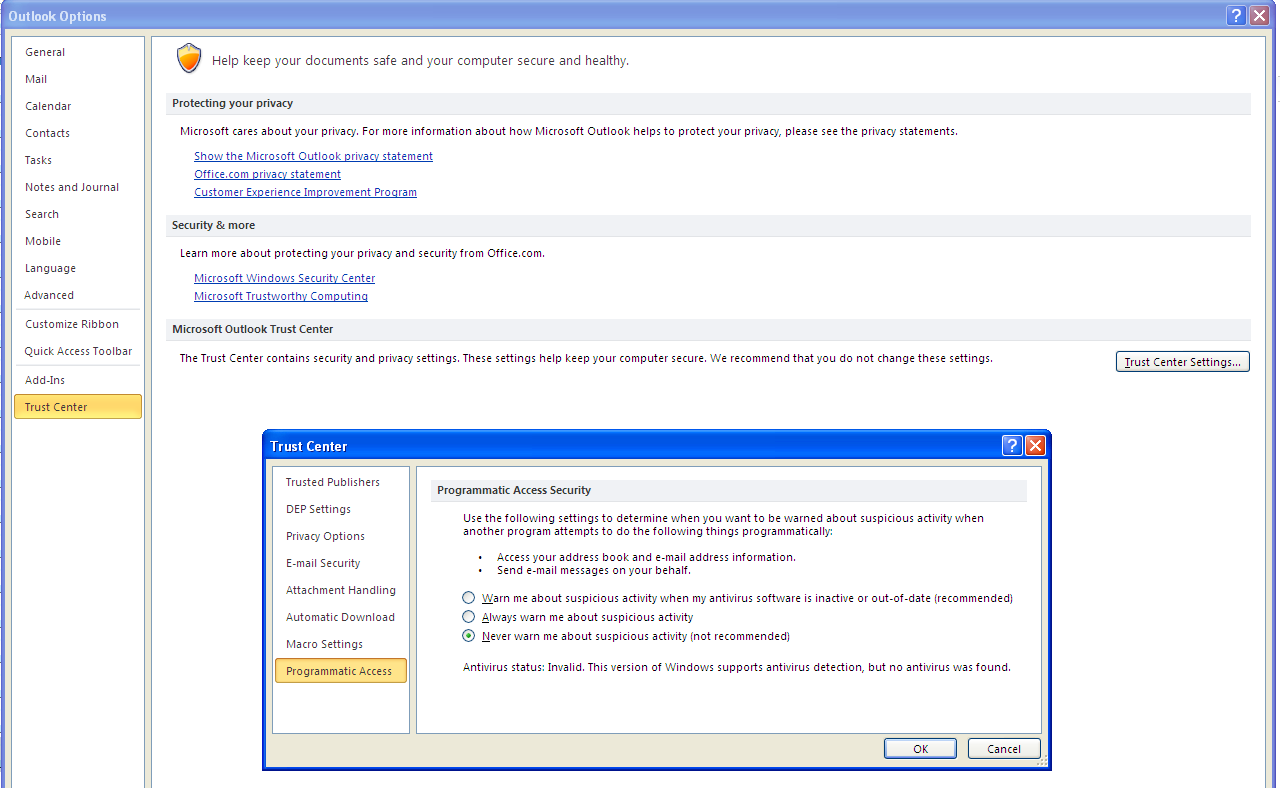Click the Programmatic Access Security heading
Viewport: 1280px width, 788px height.
click(x=514, y=490)
